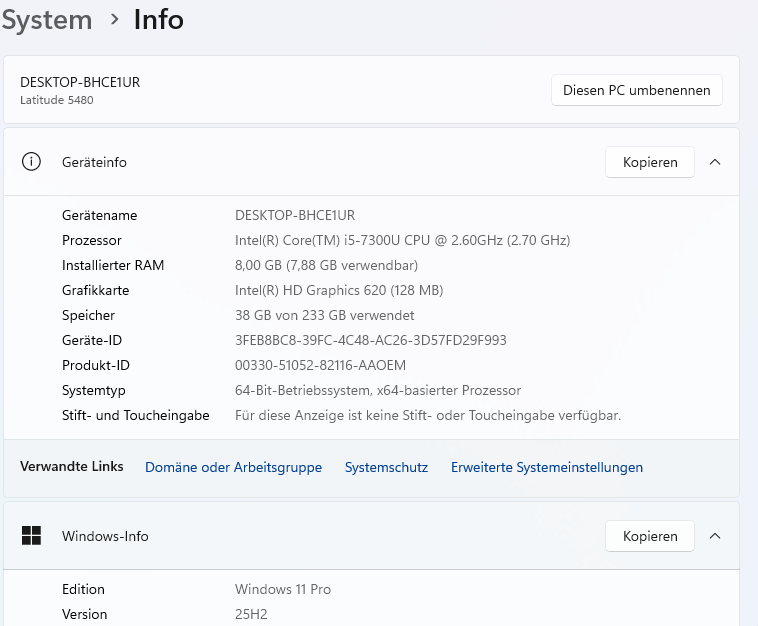Click the Installierter RAM label

point(113,265)
